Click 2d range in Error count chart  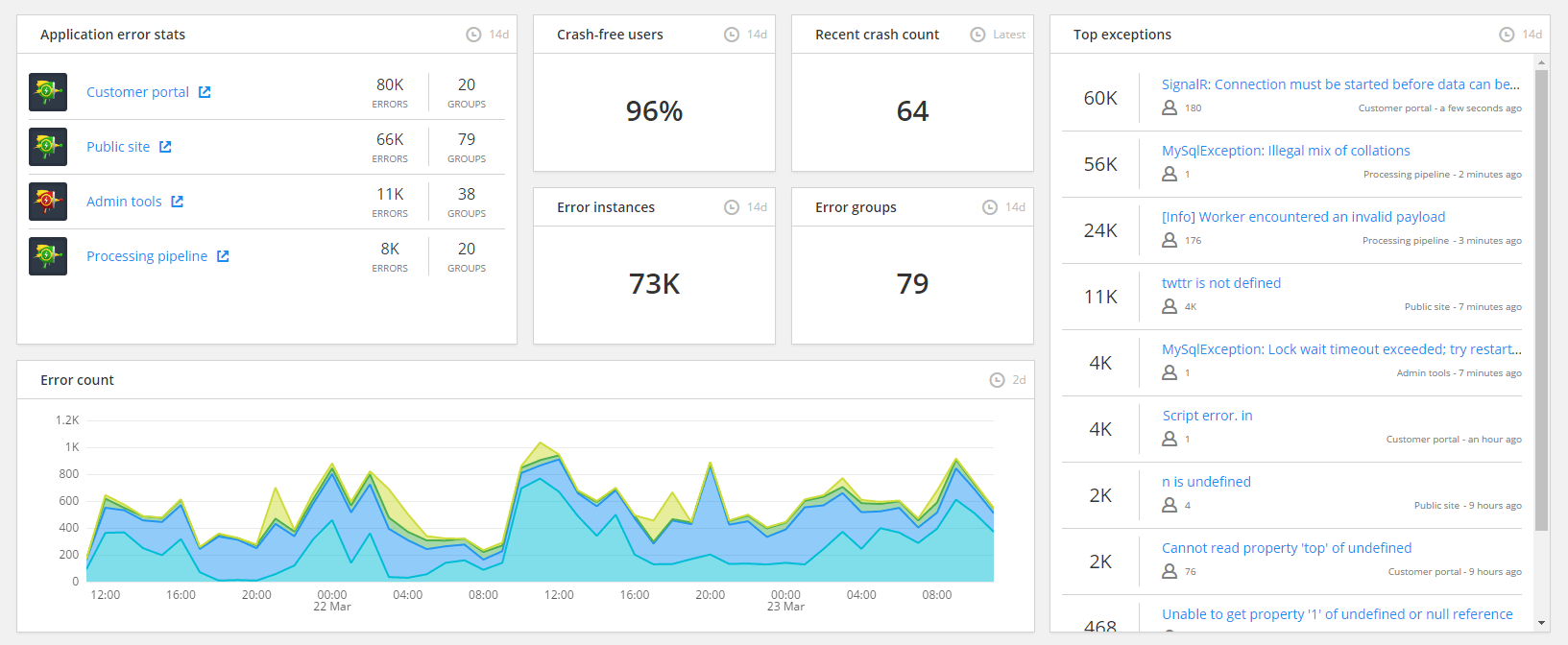point(1020,380)
